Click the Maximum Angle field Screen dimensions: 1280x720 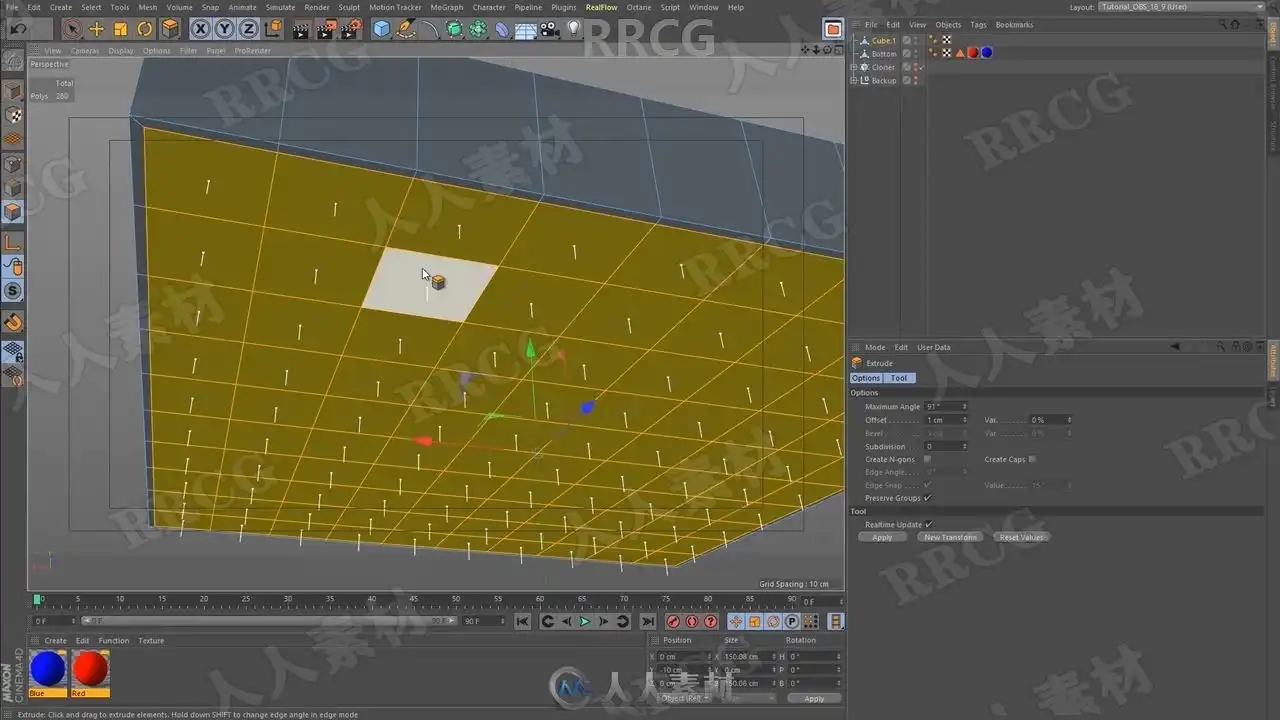pos(946,407)
